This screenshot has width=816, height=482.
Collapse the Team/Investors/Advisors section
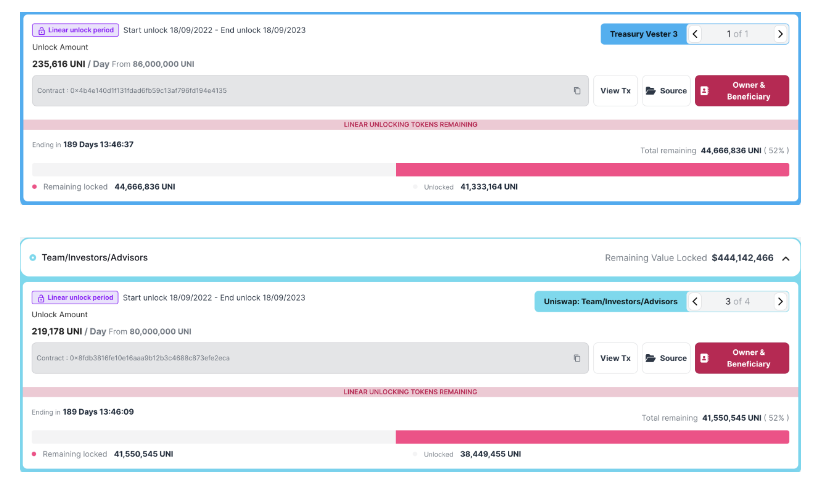(x=786, y=258)
